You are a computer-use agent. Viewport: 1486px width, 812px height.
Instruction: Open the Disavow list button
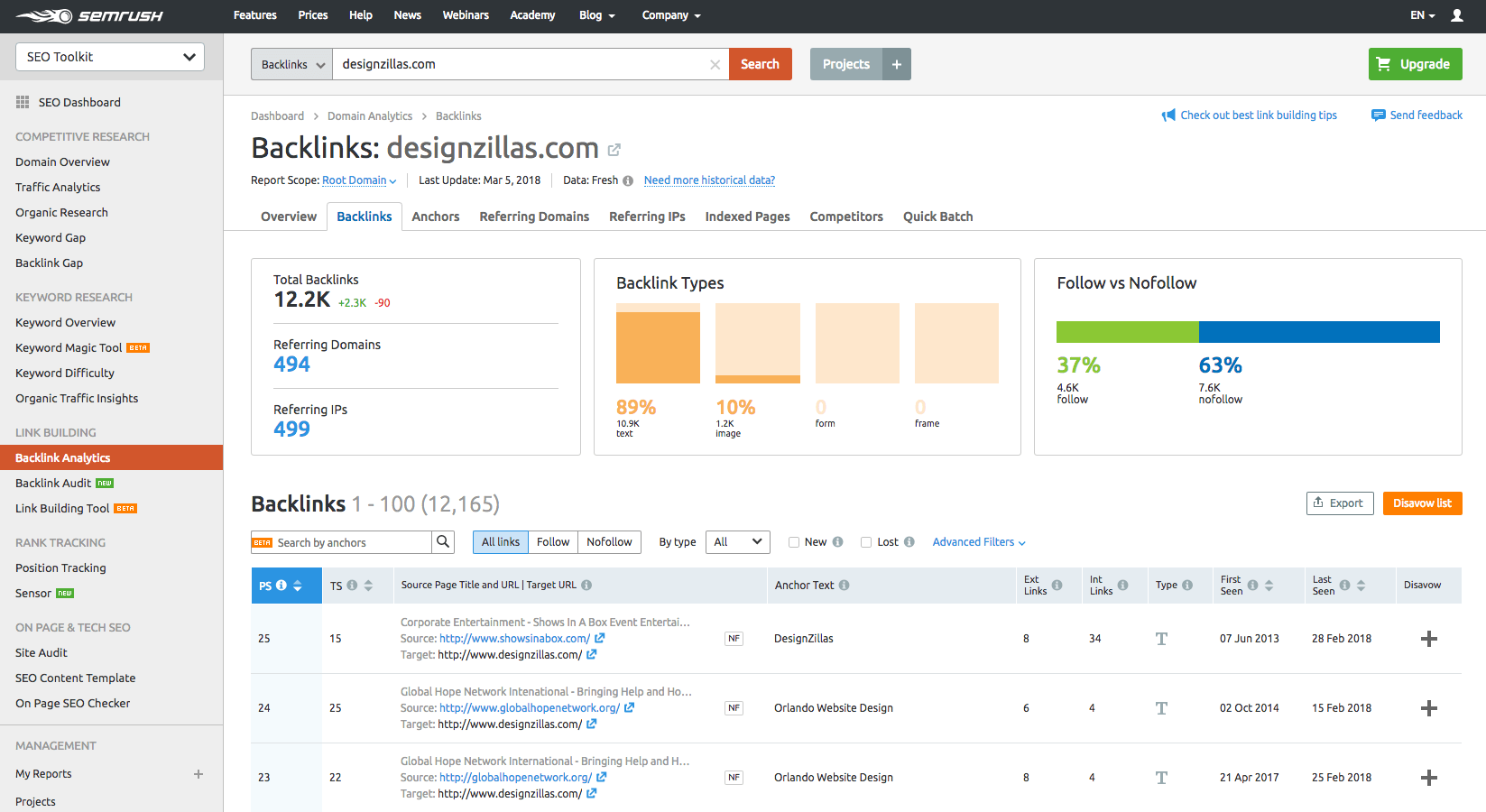(x=1422, y=503)
